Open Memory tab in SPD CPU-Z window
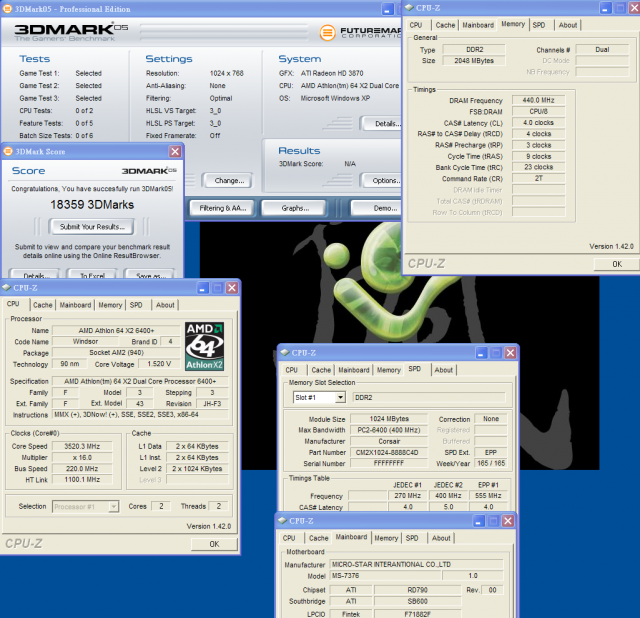 (x=389, y=370)
